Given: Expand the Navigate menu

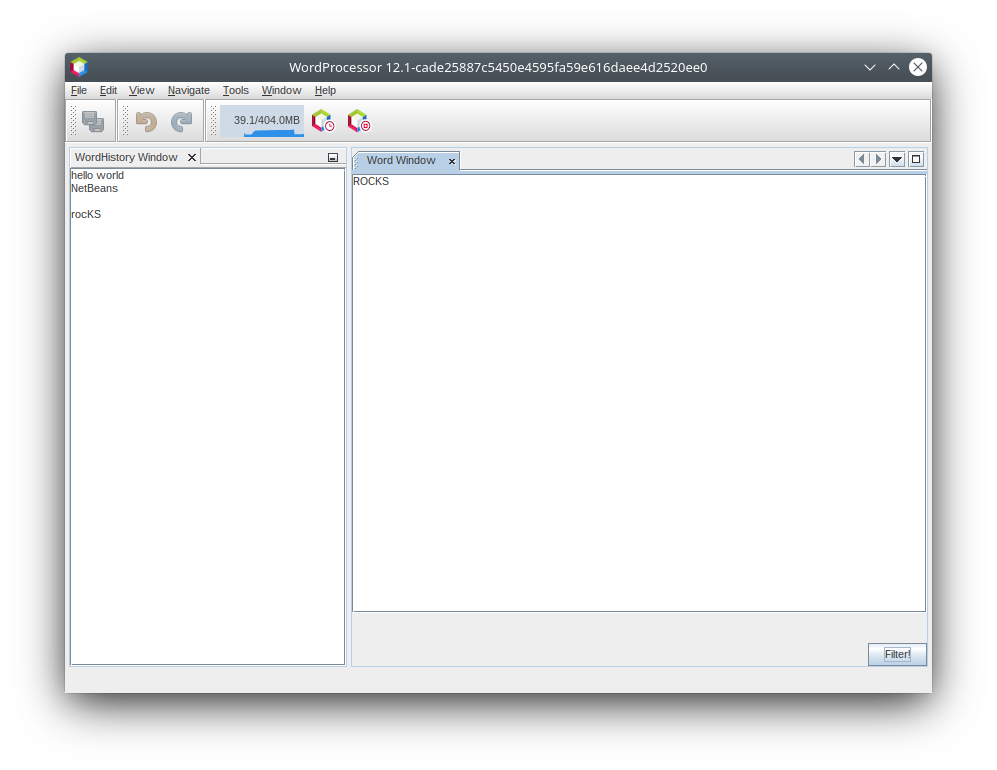Looking at the screenshot, I should [x=188, y=90].
